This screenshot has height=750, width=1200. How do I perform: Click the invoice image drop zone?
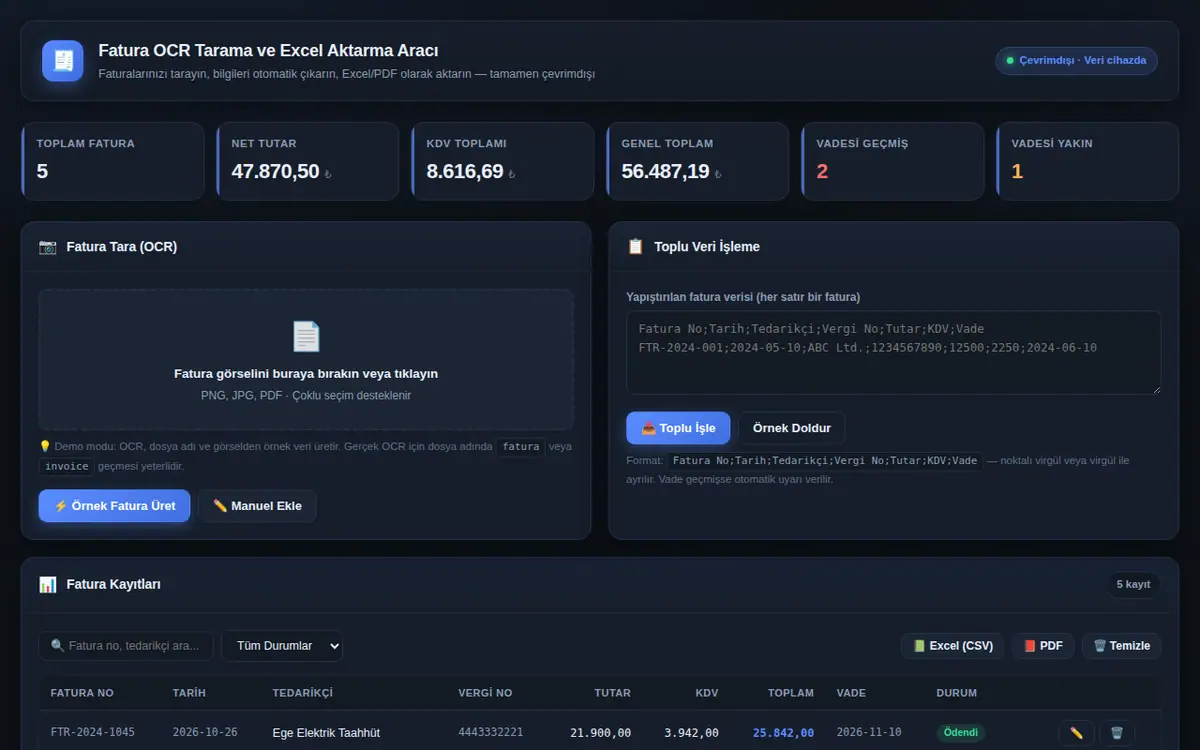tap(306, 360)
